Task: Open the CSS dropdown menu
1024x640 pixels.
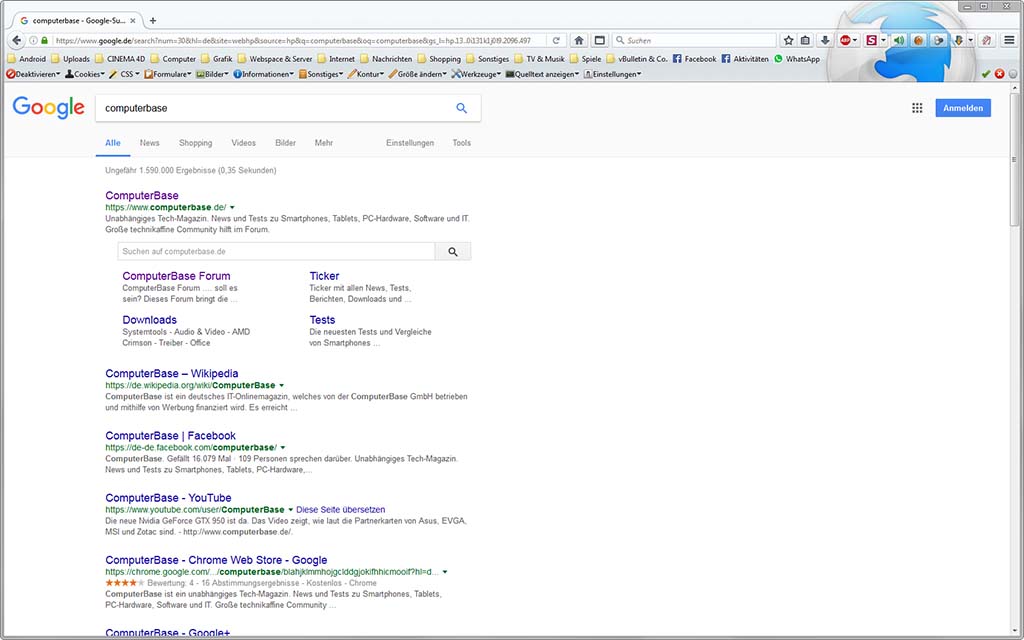Action: 124,74
